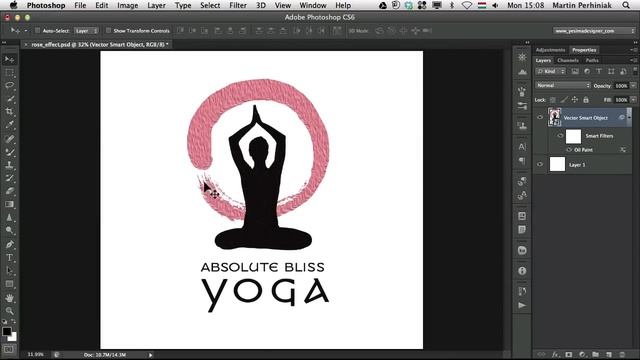Open the Apple menu
The image size is (640, 360).
[x=13, y=5]
